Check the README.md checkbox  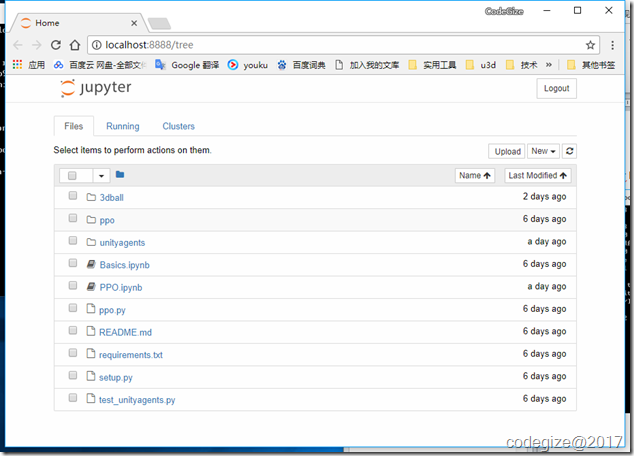73,331
